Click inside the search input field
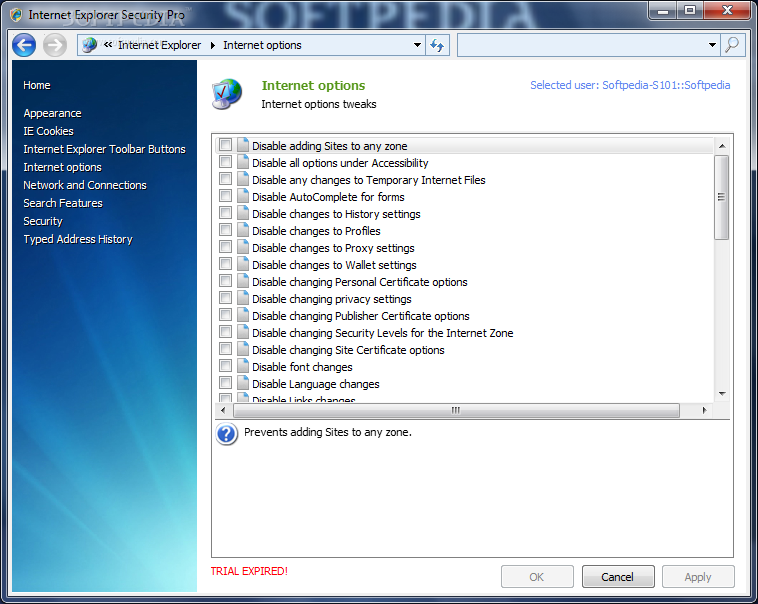The height and width of the screenshot is (604, 758). [582, 45]
